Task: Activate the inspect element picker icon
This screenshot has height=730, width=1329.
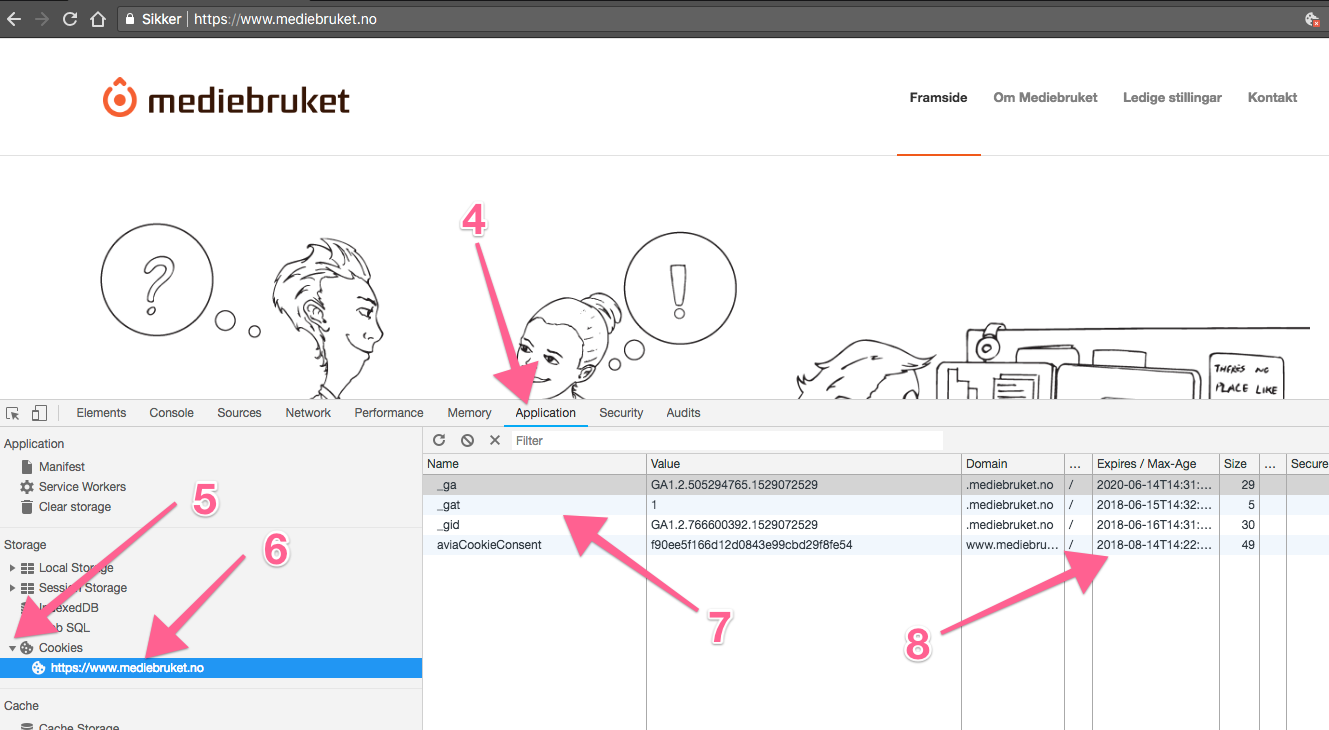Action: (x=13, y=413)
